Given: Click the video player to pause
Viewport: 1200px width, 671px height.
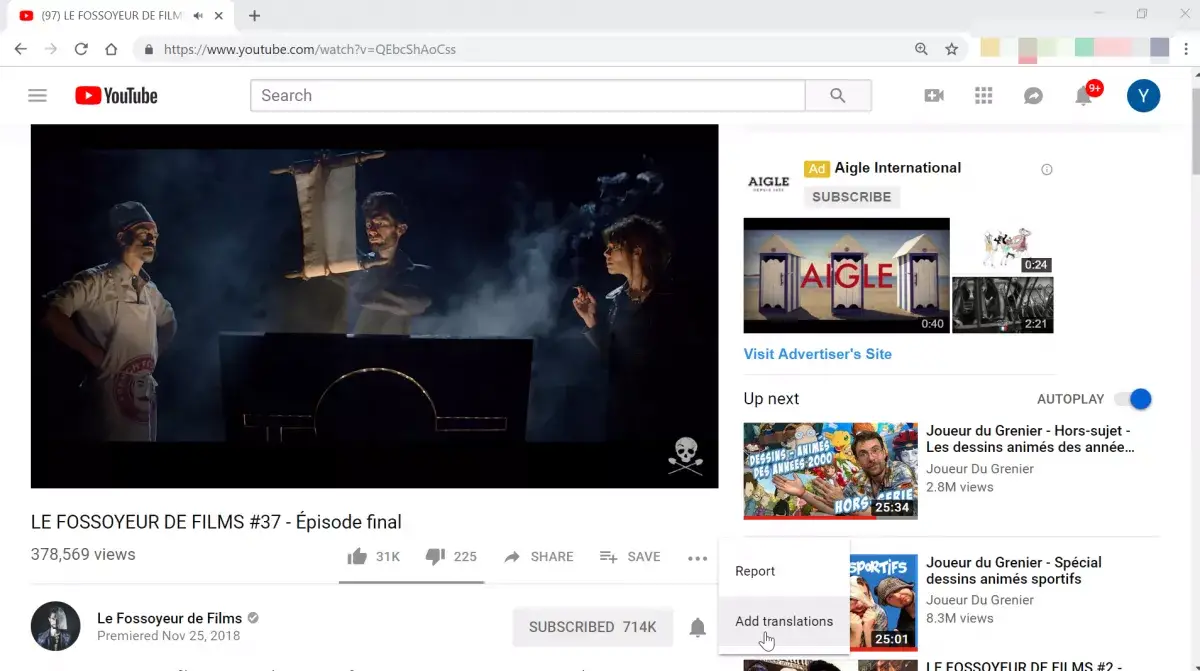Looking at the screenshot, I should pyautogui.click(x=374, y=306).
